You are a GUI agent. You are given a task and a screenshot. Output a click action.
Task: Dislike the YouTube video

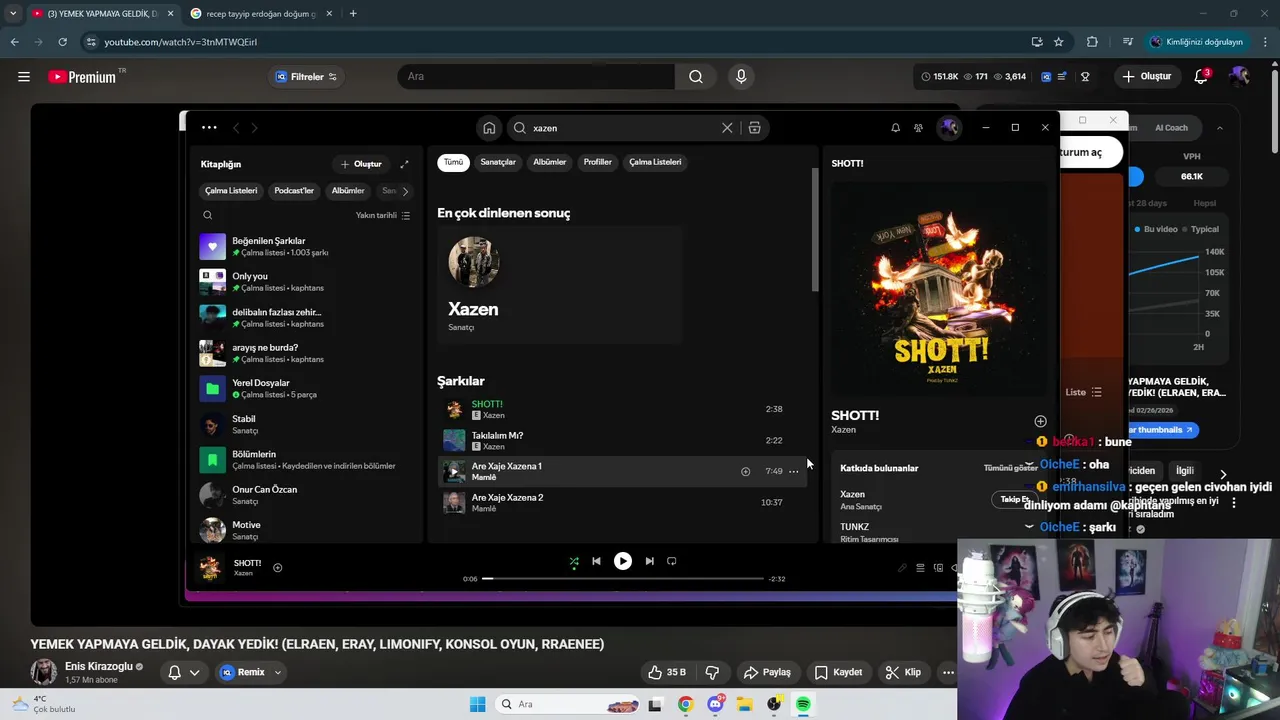(712, 672)
